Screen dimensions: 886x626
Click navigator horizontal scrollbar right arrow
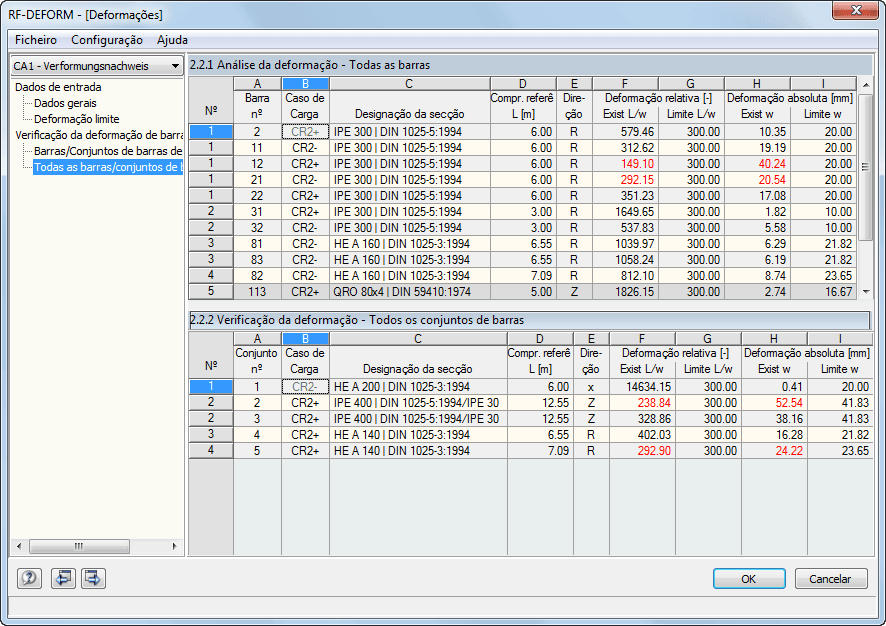pyautogui.click(x=174, y=546)
